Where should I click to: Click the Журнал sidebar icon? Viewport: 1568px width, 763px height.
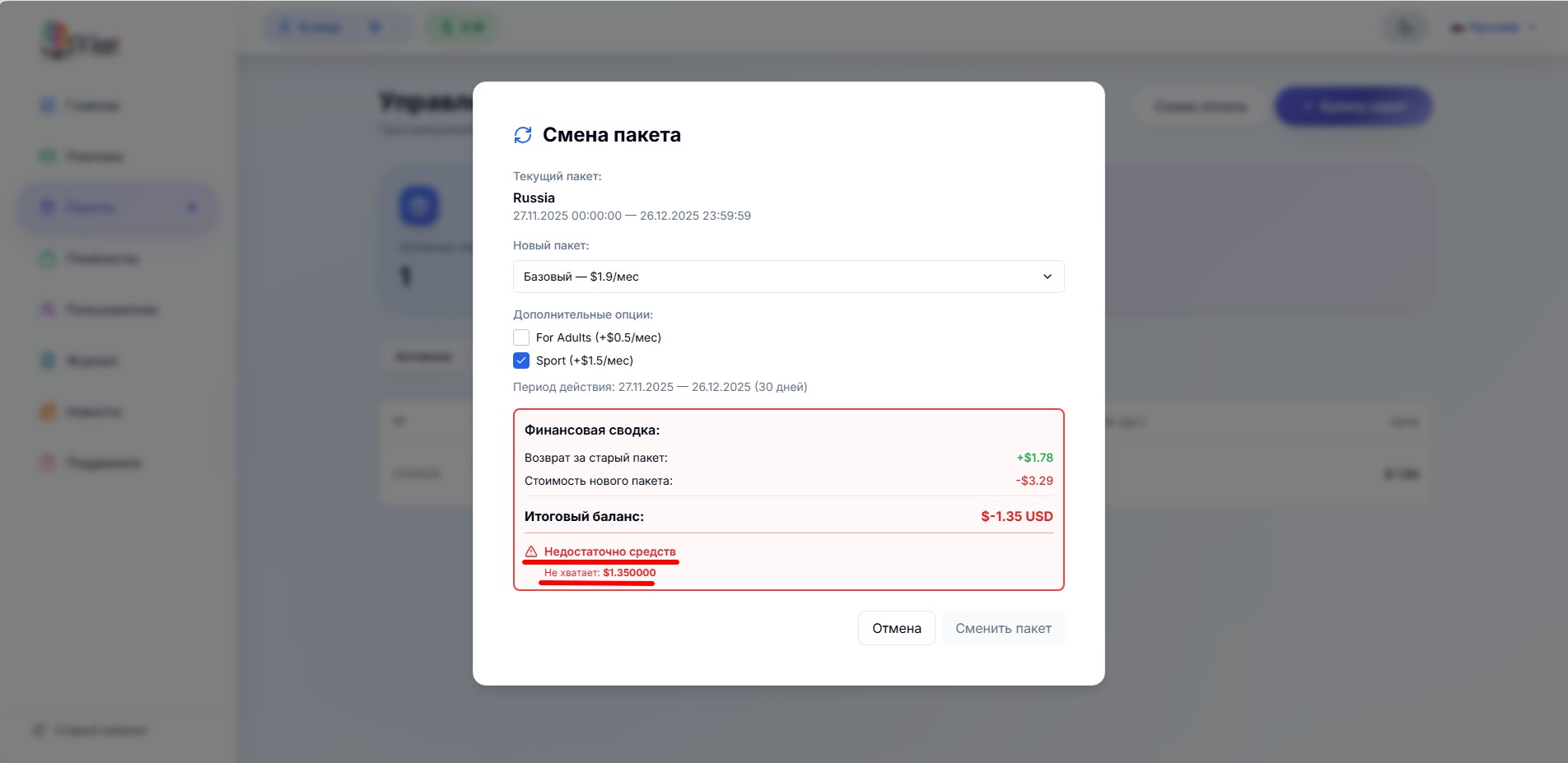[48, 361]
